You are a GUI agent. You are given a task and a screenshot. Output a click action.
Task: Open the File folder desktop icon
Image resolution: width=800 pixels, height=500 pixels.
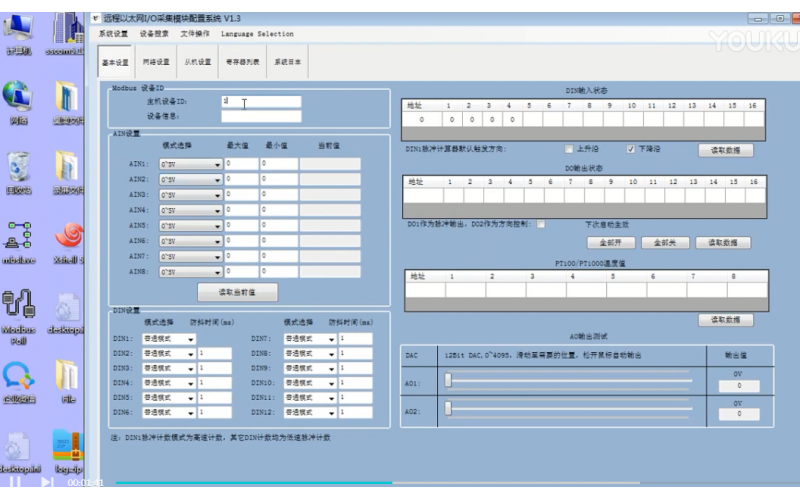point(68,378)
